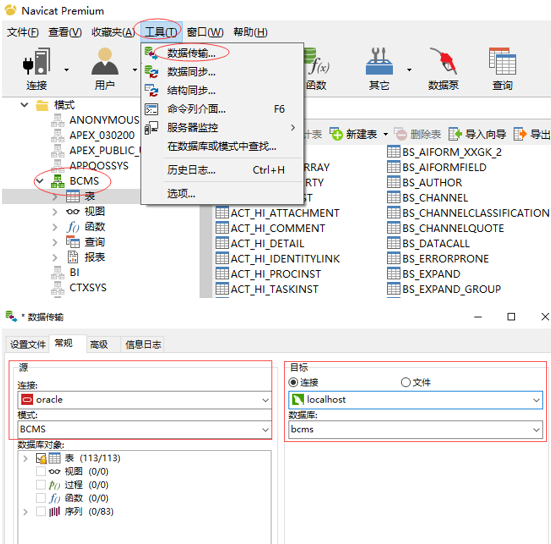Click the 服务器监控 monitor icon
This screenshot has width=551, height=544.
151,128
